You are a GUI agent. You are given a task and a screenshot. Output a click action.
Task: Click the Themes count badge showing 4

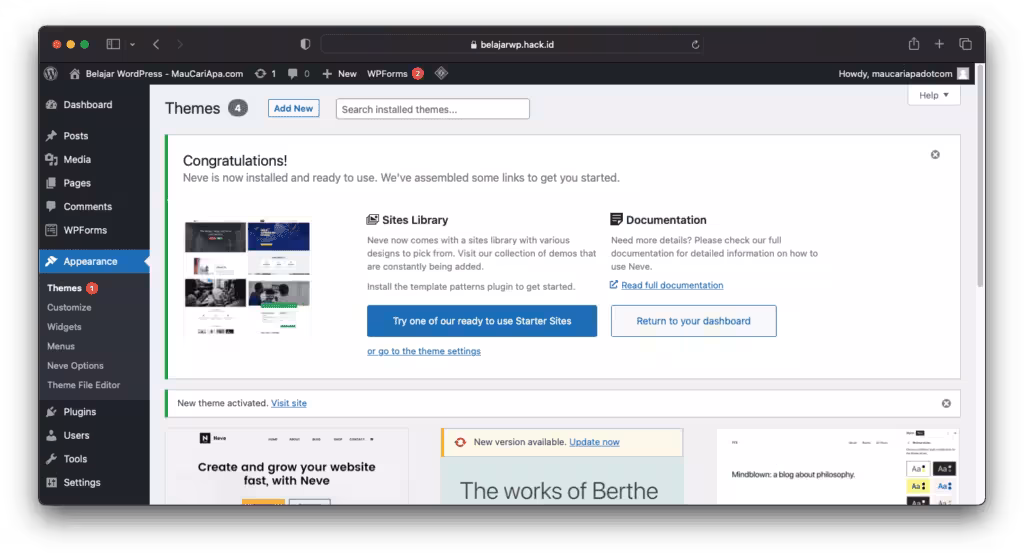point(238,108)
